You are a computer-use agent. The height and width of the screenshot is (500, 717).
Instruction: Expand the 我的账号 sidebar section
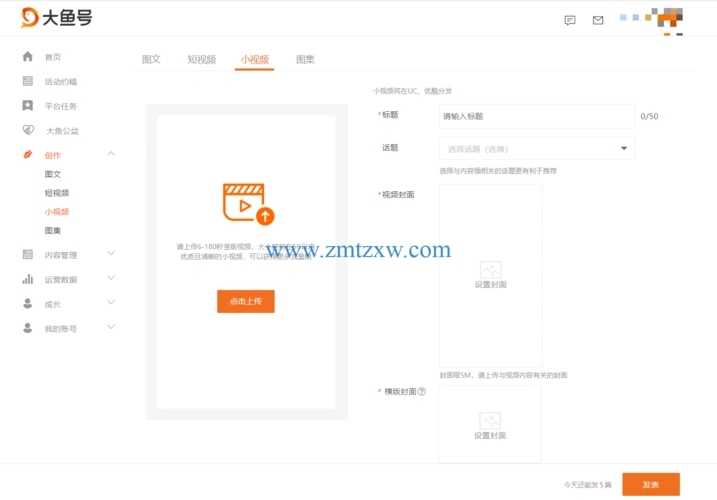pos(111,327)
